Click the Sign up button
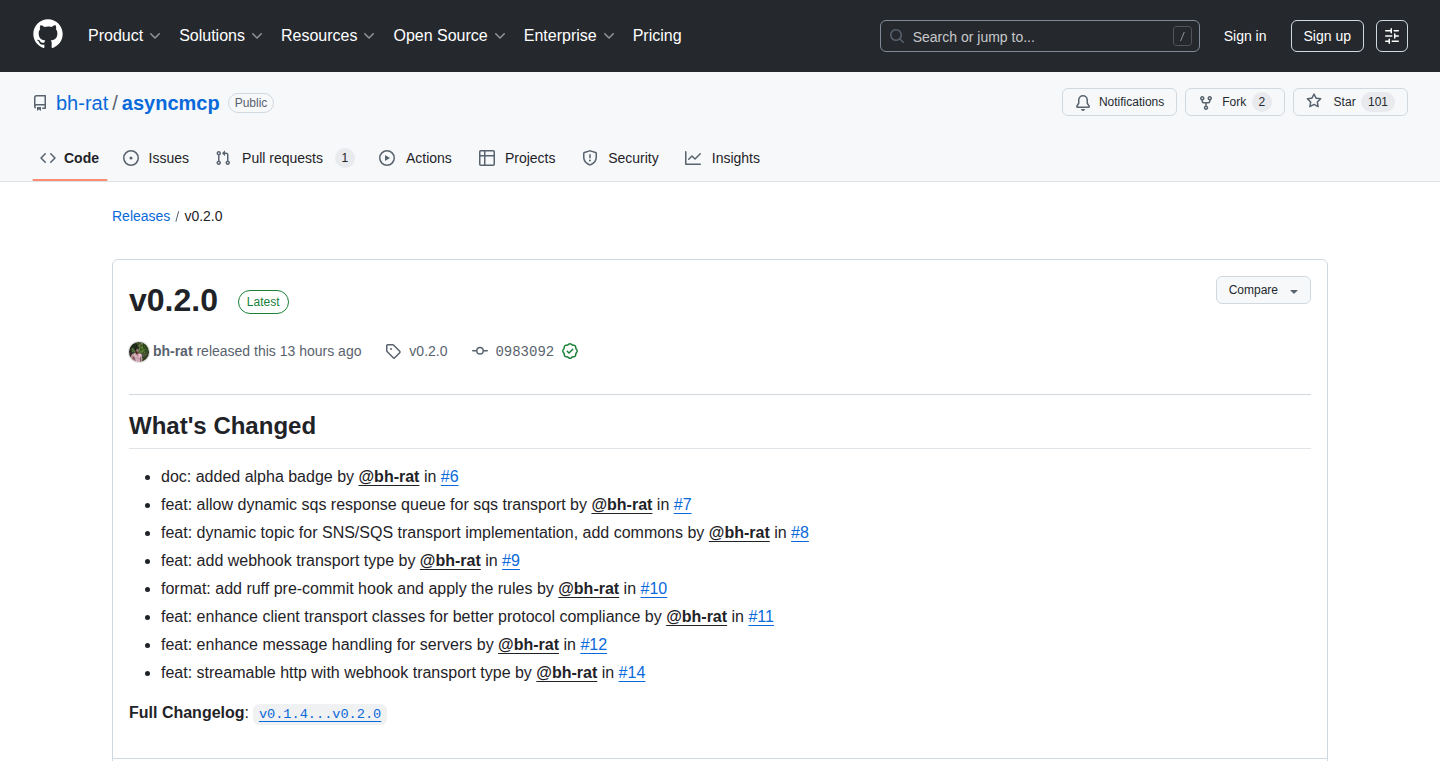Viewport: 1440px width, 761px height. pos(1327,36)
